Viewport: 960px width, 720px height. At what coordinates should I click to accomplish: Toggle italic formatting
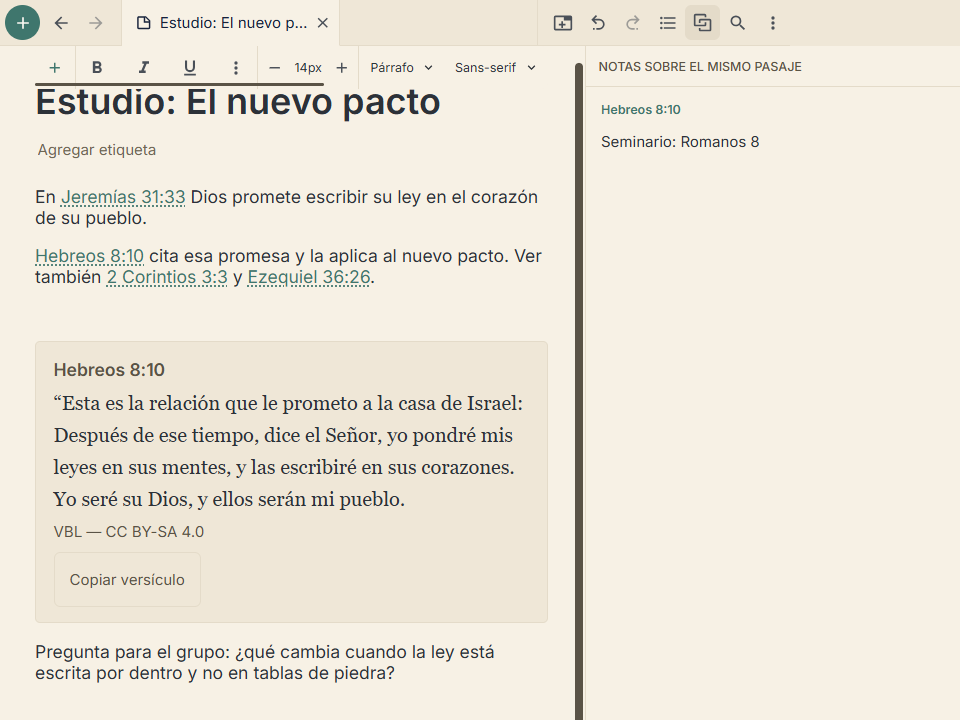coord(143,67)
